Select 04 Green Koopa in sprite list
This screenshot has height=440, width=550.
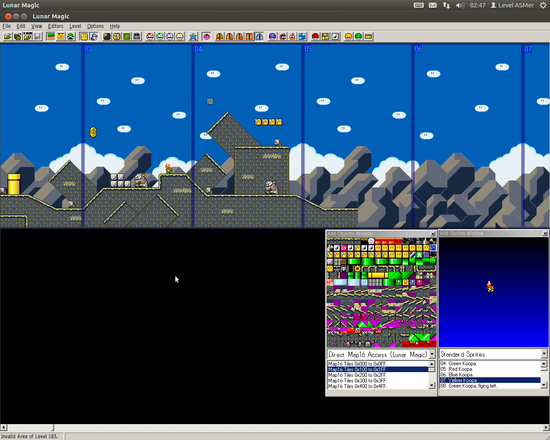(x=490, y=364)
